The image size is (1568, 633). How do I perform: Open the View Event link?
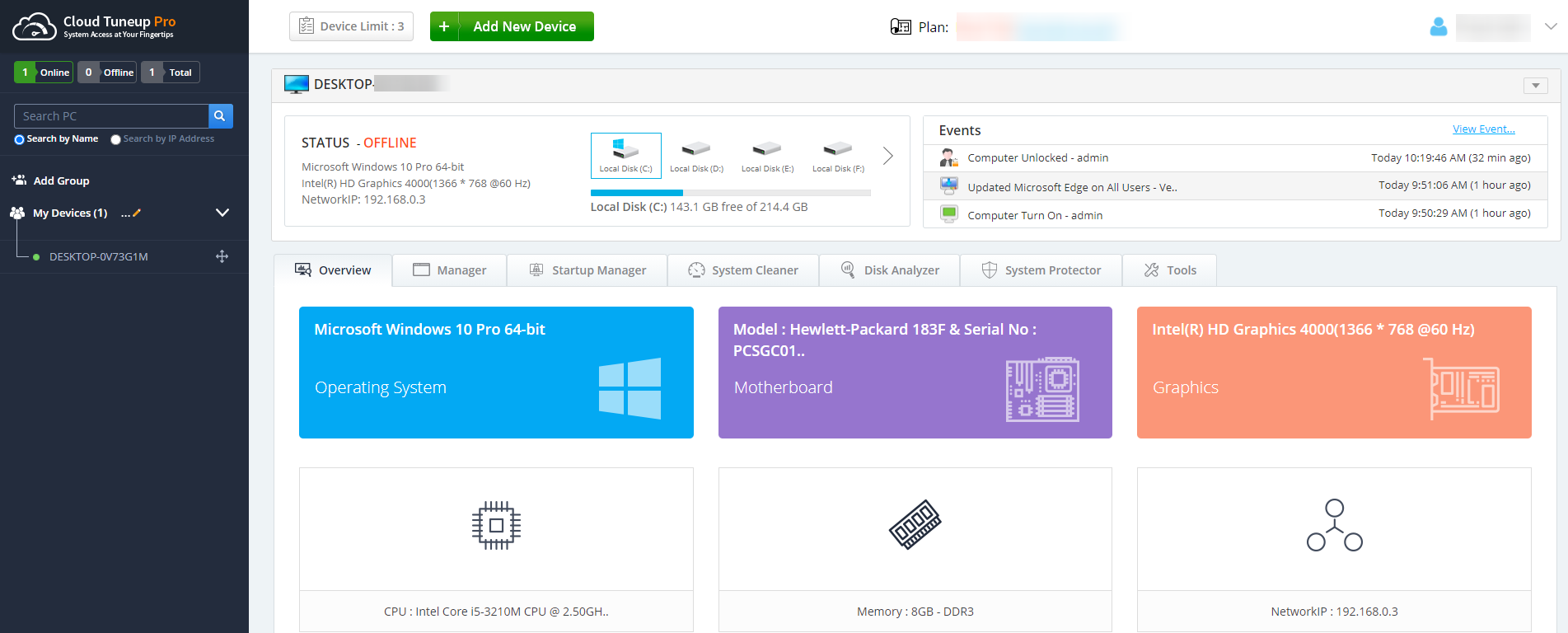coord(1483,129)
